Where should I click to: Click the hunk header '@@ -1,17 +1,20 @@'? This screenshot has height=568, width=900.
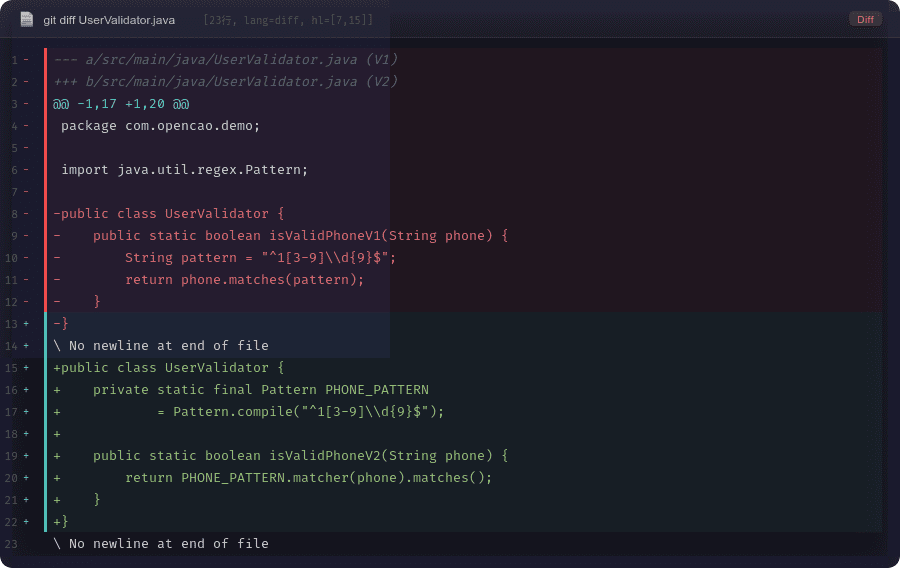click(x=121, y=104)
